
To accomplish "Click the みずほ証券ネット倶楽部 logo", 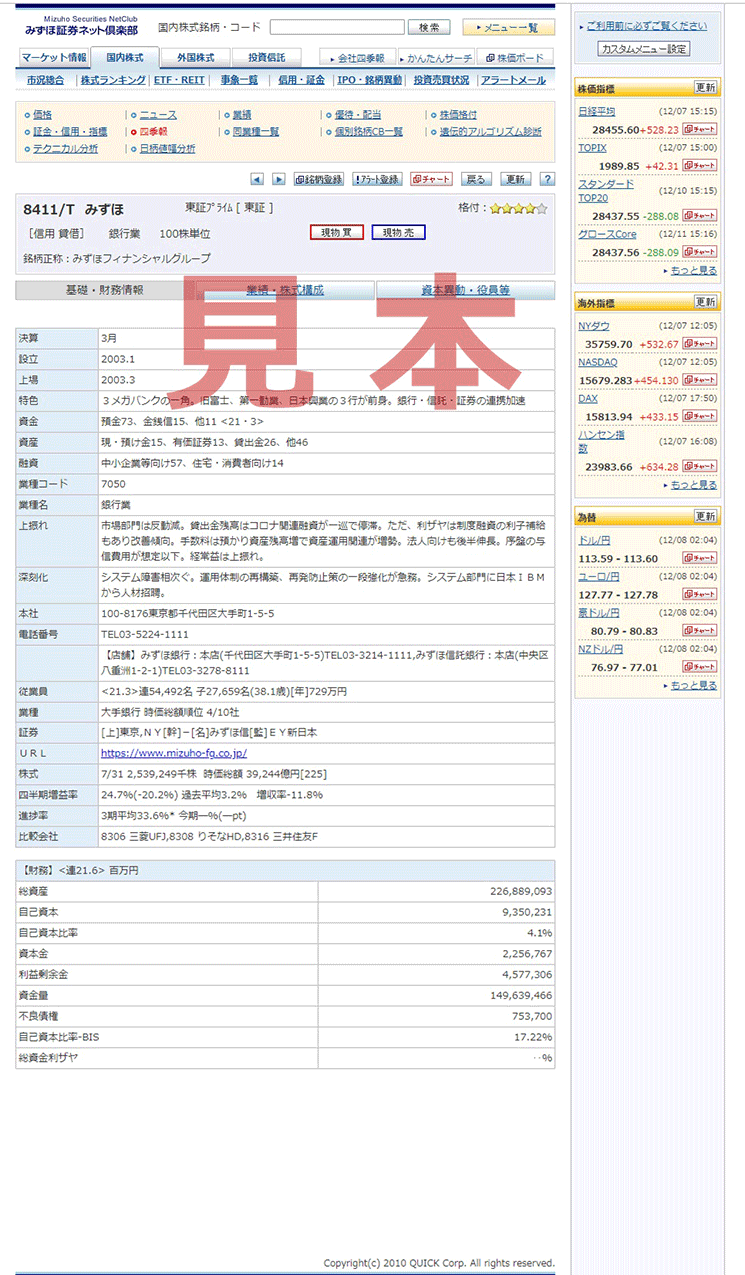I will point(81,26).
